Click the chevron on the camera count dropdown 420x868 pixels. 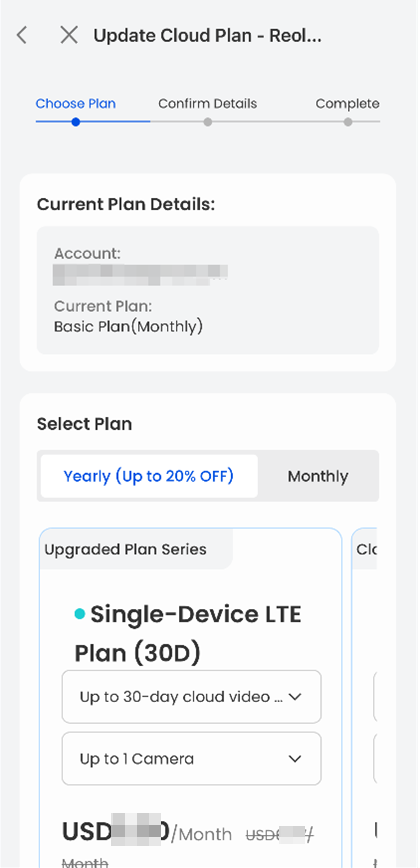pos(295,759)
